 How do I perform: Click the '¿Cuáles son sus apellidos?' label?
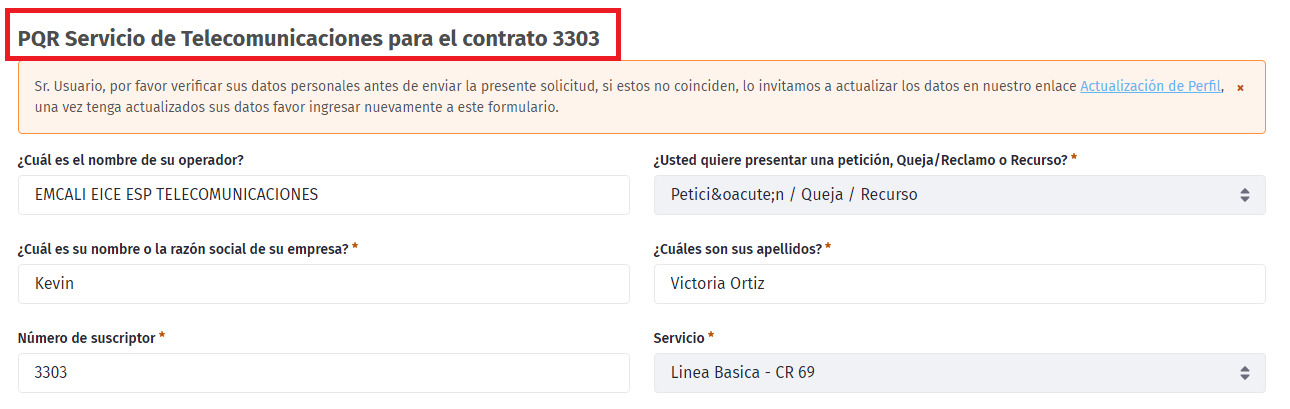pos(737,249)
